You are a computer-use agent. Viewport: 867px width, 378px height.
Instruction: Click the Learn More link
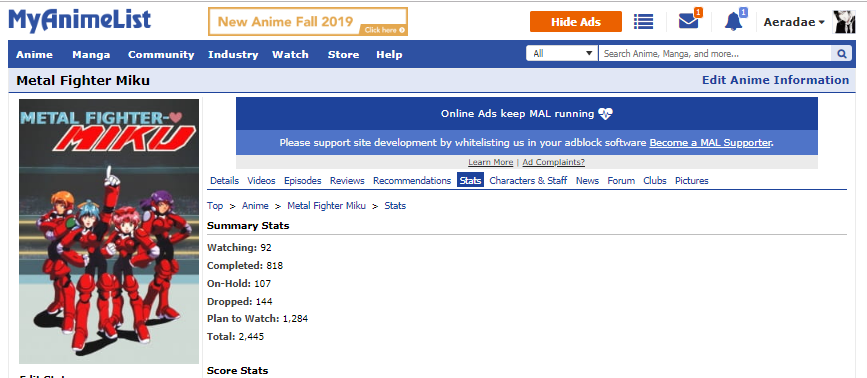click(490, 162)
